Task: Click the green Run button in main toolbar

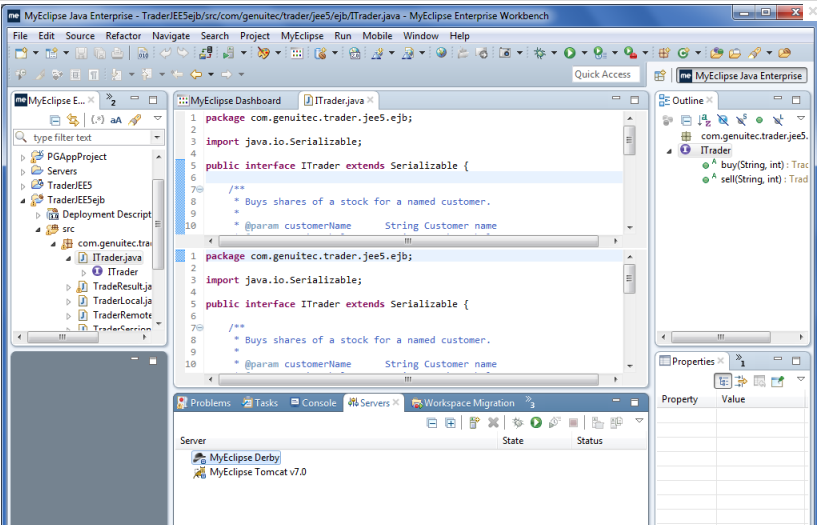Action: click(569, 53)
